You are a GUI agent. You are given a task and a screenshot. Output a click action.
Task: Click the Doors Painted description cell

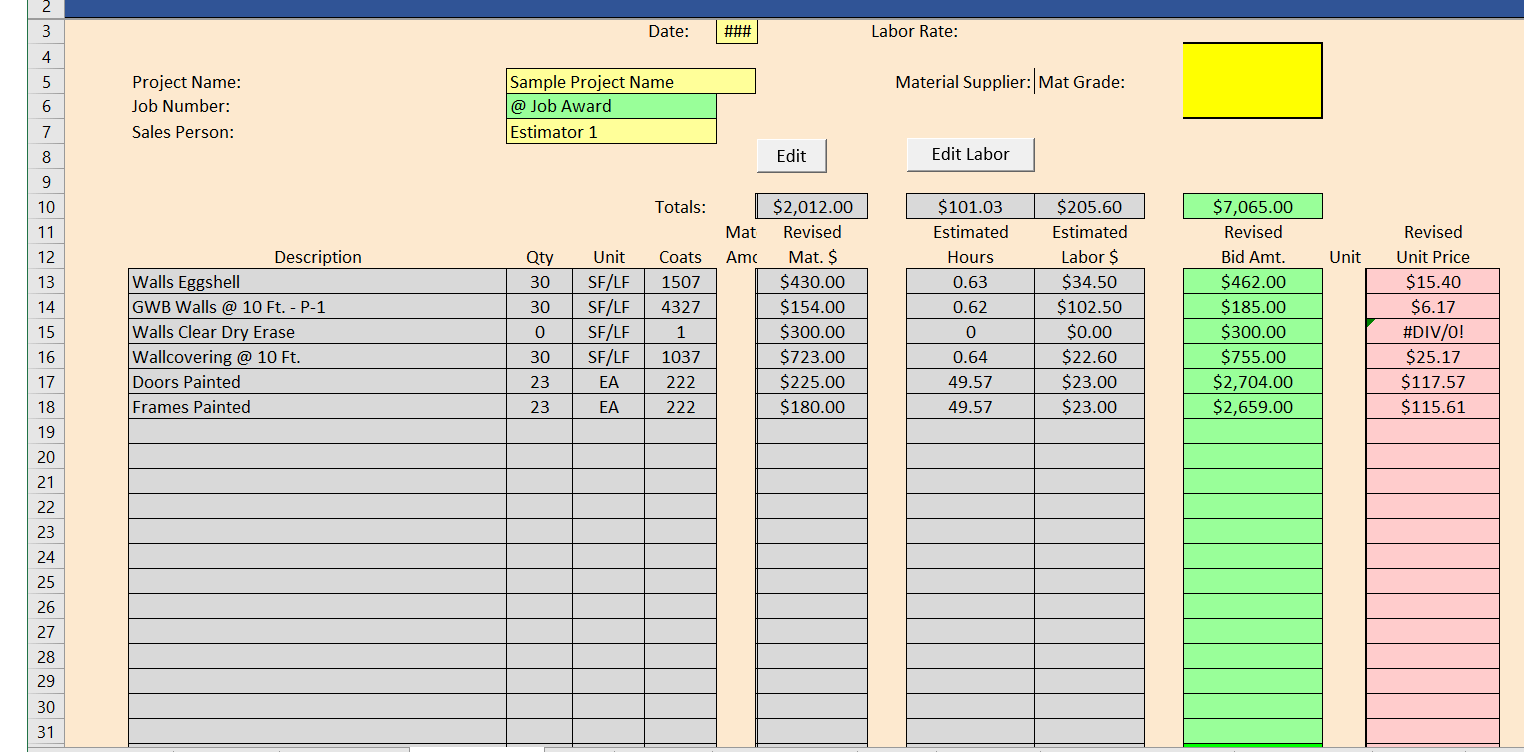pyautogui.click(x=317, y=382)
